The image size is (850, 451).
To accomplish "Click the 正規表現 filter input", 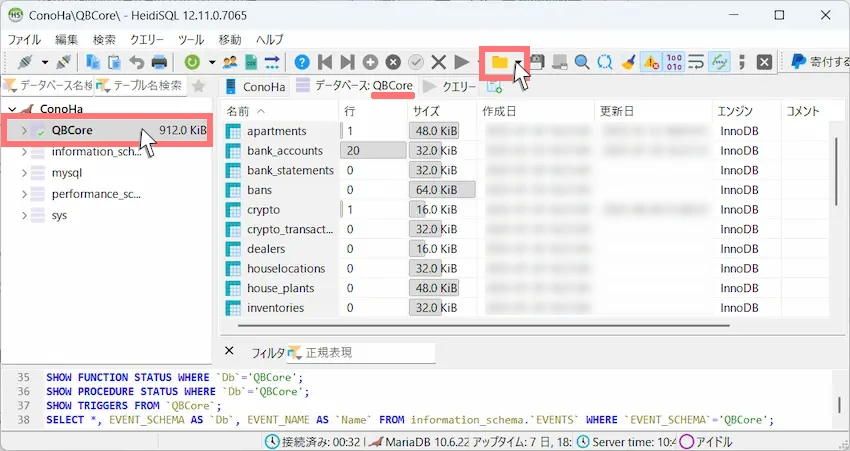I will coord(360,353).
